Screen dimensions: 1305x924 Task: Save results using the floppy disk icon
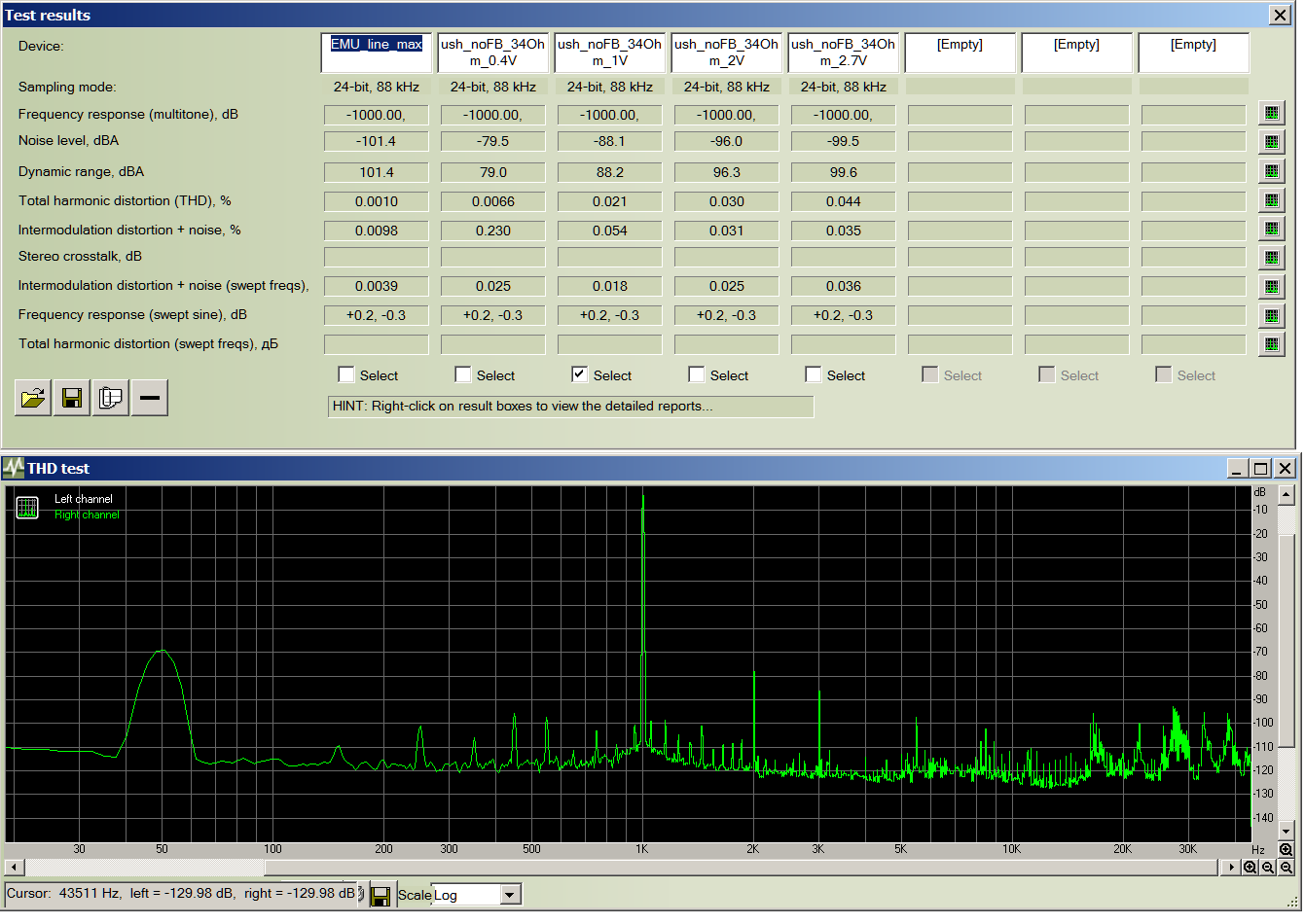[x=72, y=398]
